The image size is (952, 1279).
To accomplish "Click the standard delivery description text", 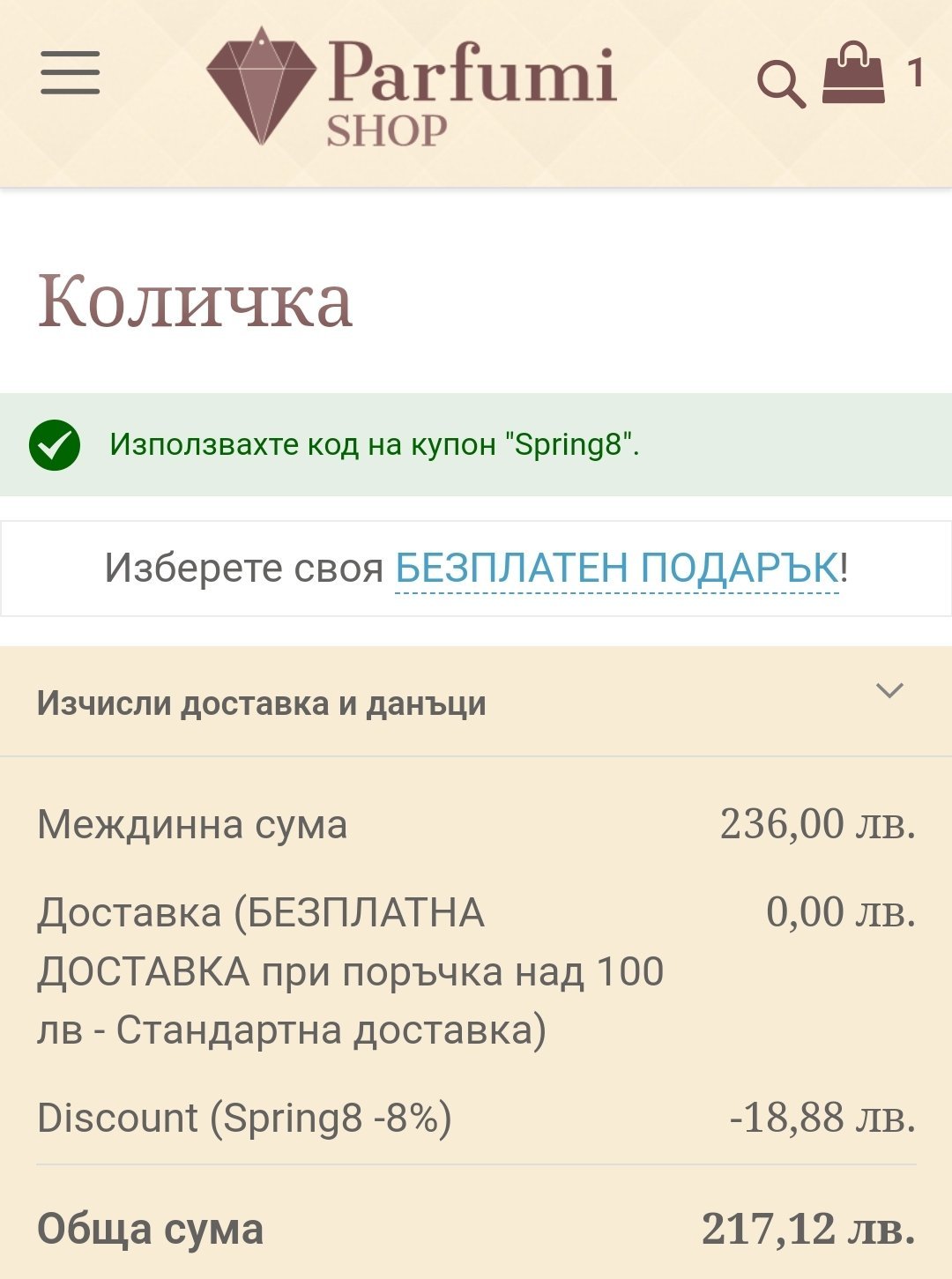I will coord(350,971).
